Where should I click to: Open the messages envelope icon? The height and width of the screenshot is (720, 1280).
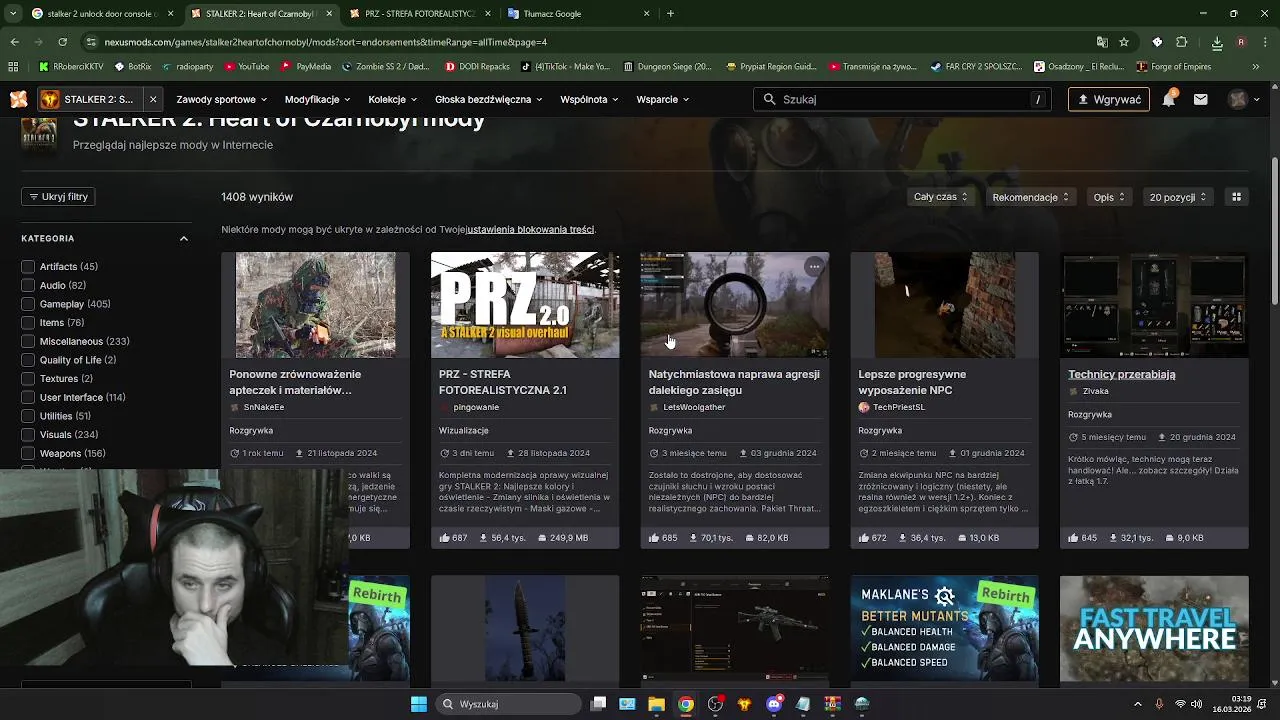coord(1200,99)
